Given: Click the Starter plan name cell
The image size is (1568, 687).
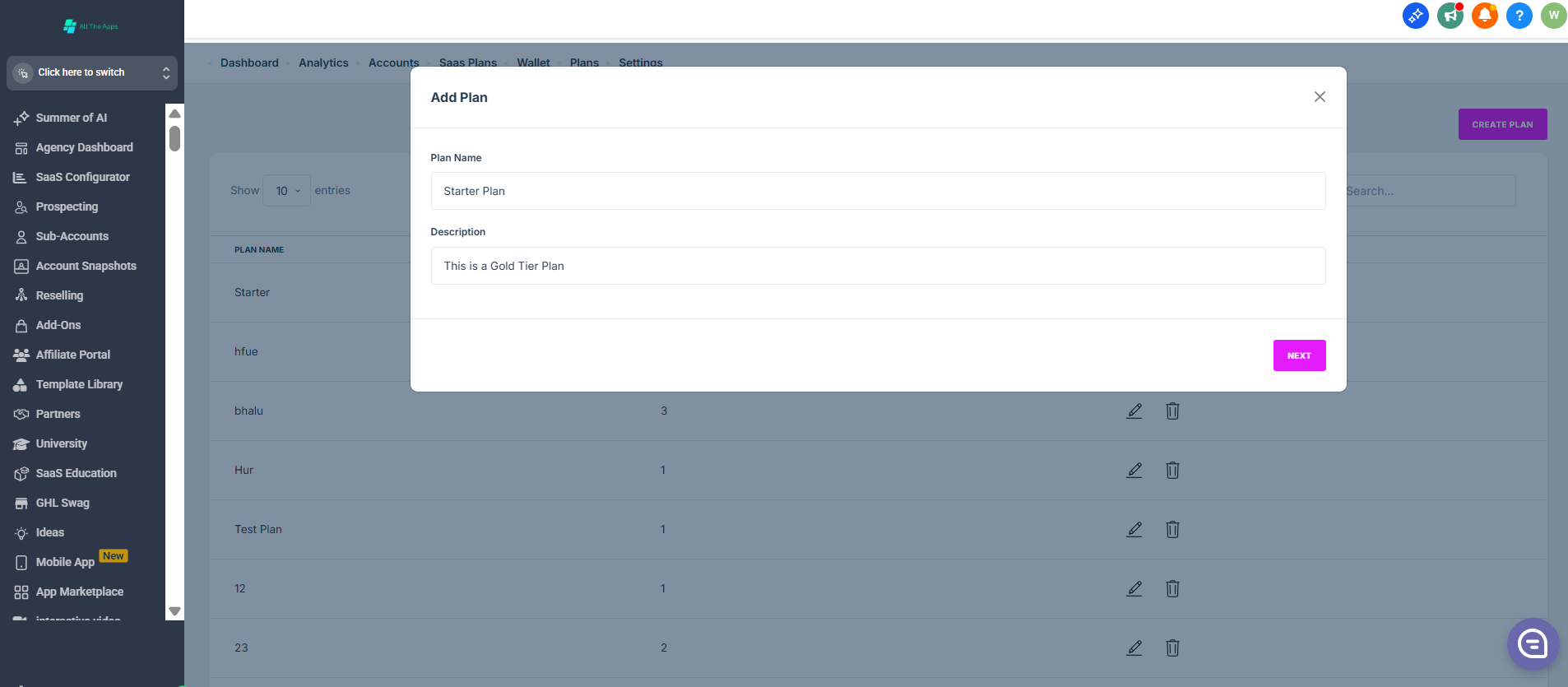Looking at the screenshot, I should 252,292.
